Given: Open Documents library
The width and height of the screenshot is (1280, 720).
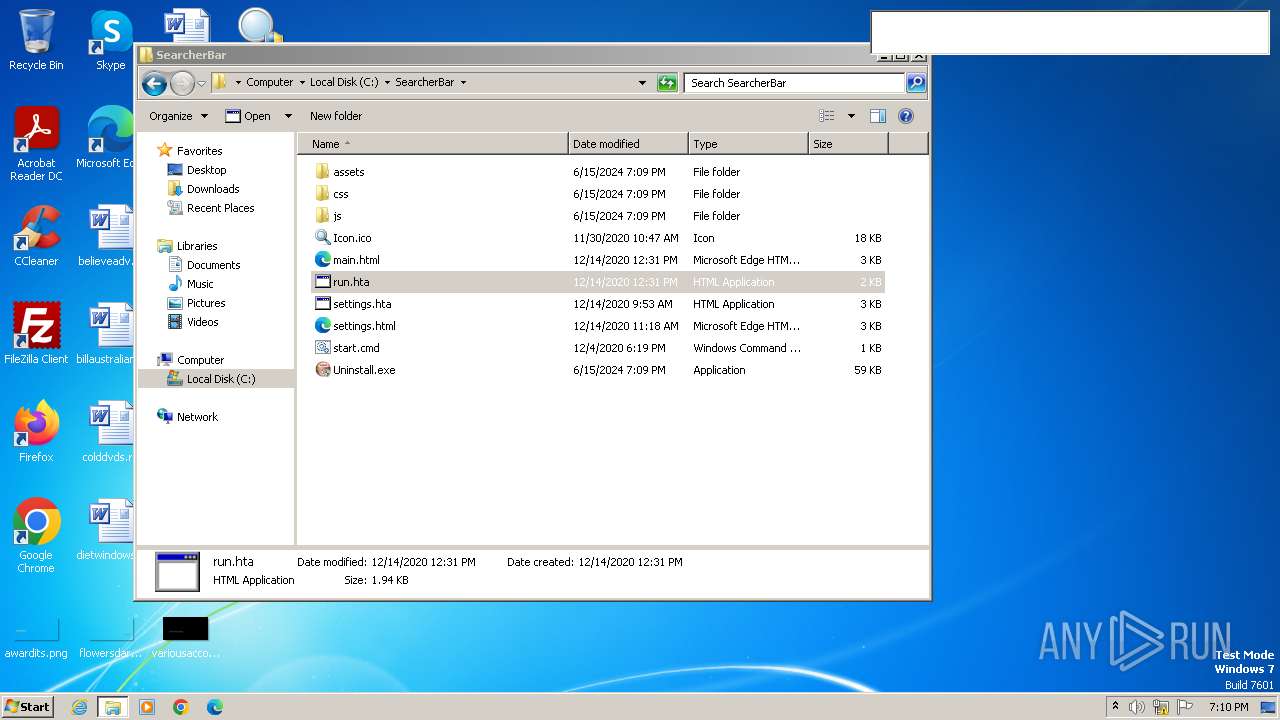Looking at the screenshot, I should (x=213, y=265).
